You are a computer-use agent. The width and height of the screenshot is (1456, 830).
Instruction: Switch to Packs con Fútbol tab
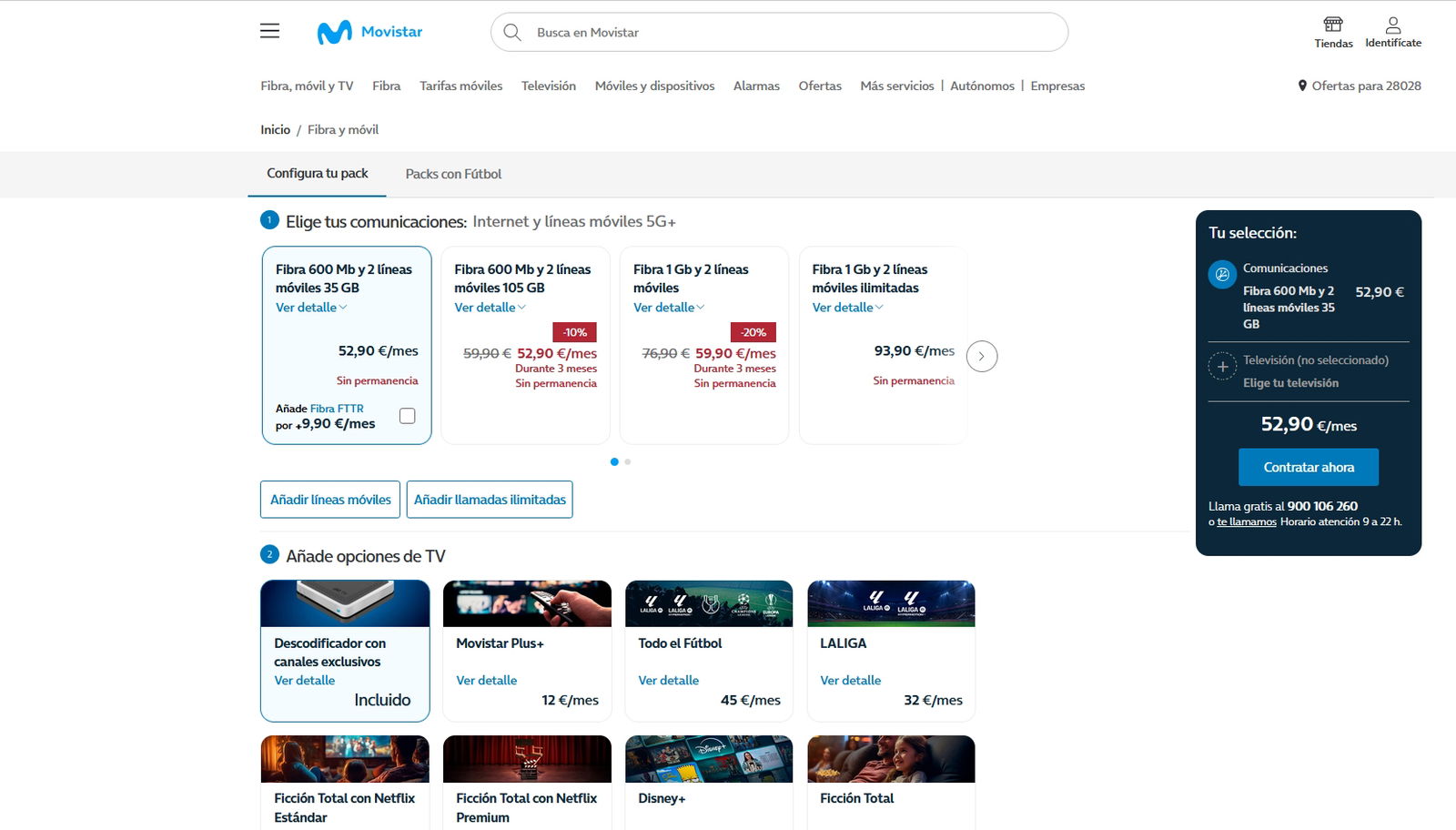(x=453, y=174)
